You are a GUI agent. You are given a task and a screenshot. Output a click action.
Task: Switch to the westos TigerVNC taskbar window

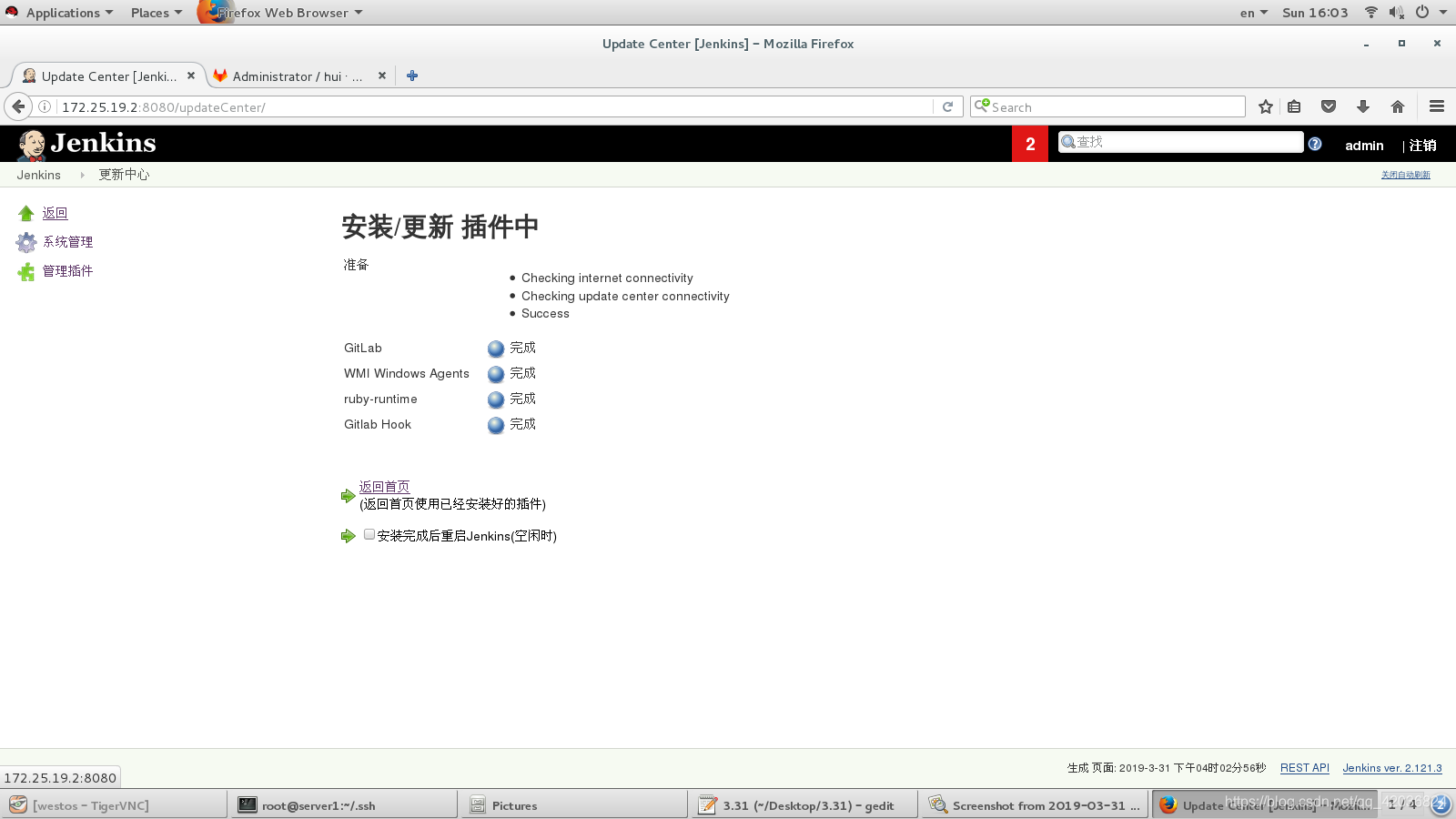(x=114, y=804)
